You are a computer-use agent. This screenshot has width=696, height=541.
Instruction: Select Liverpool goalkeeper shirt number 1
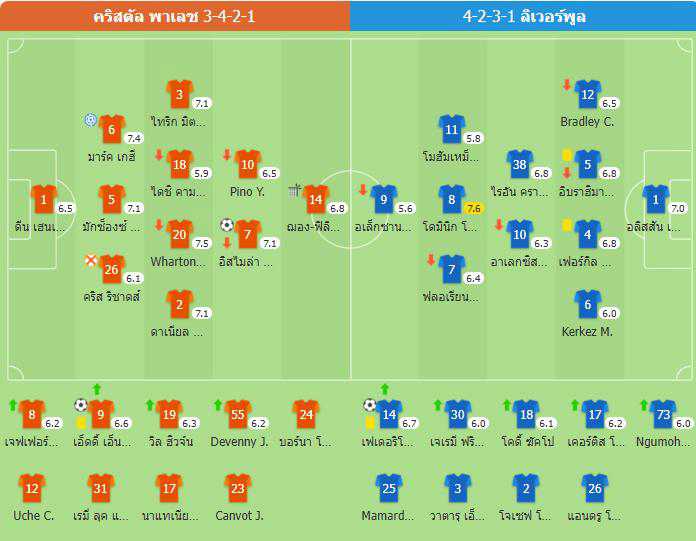(x=655, y=200)
